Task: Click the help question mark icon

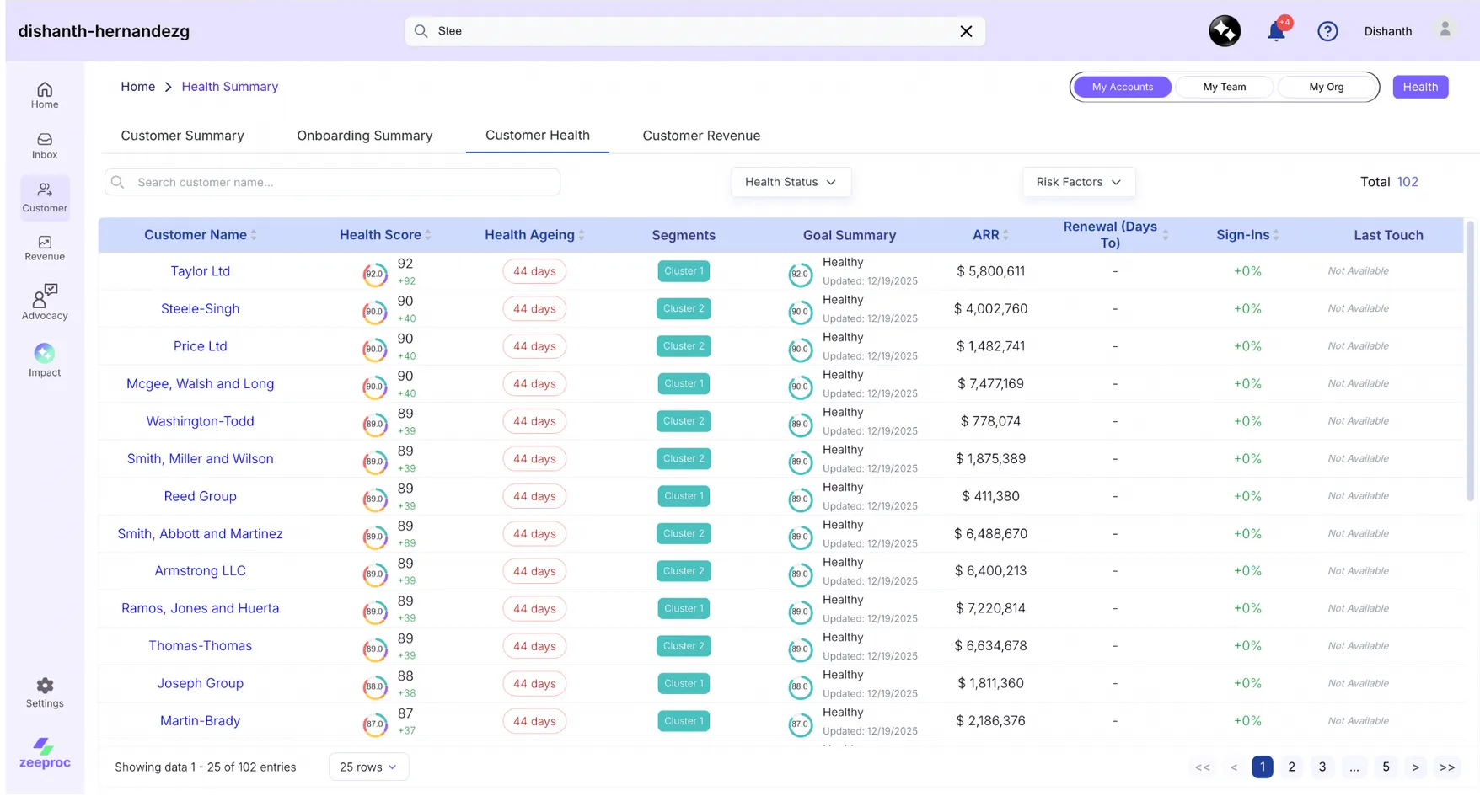Action: pyautogui.click(x=1327, y=31)
